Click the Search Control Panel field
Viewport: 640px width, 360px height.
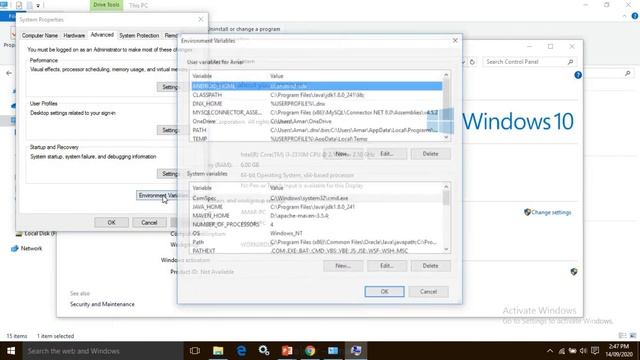(x=529, y=62)
